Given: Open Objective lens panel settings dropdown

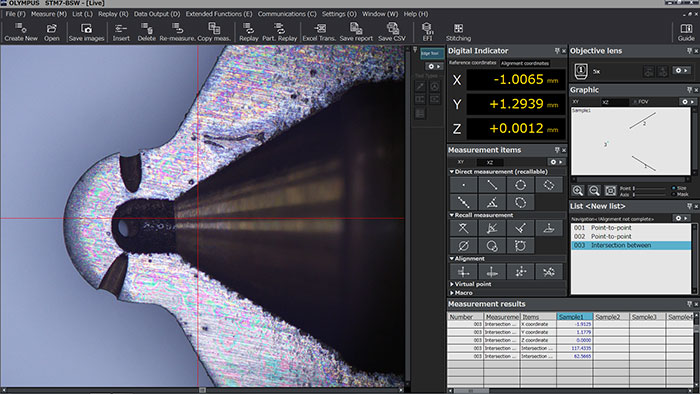Looking at the screenshot, I should coord(682,71).
